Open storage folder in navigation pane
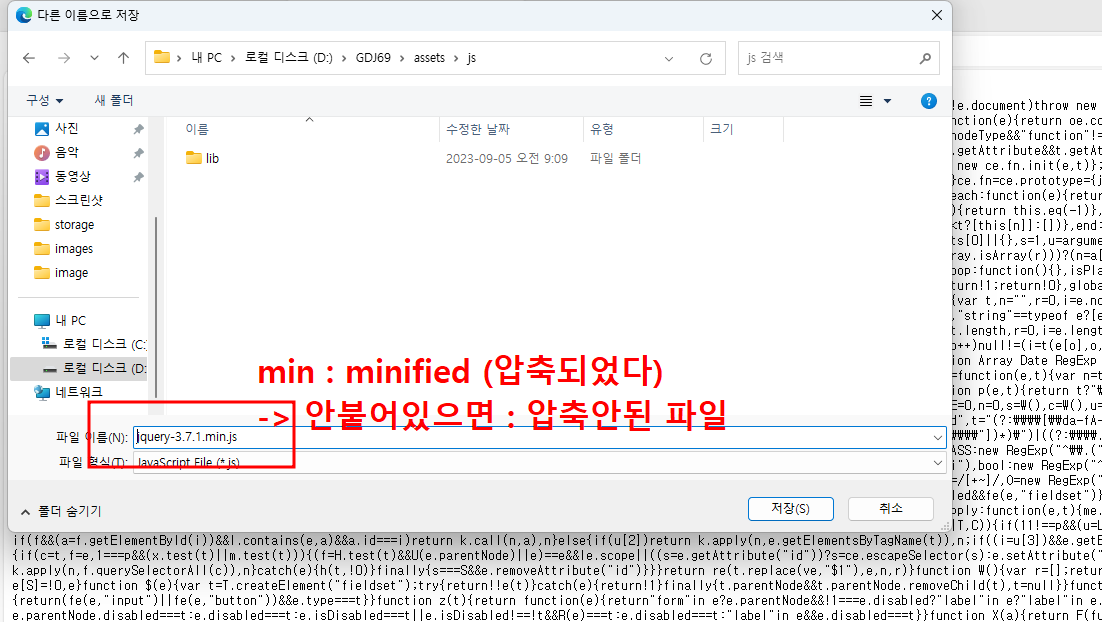Viewport: 1102px width, 622px height. coord(74,225)
